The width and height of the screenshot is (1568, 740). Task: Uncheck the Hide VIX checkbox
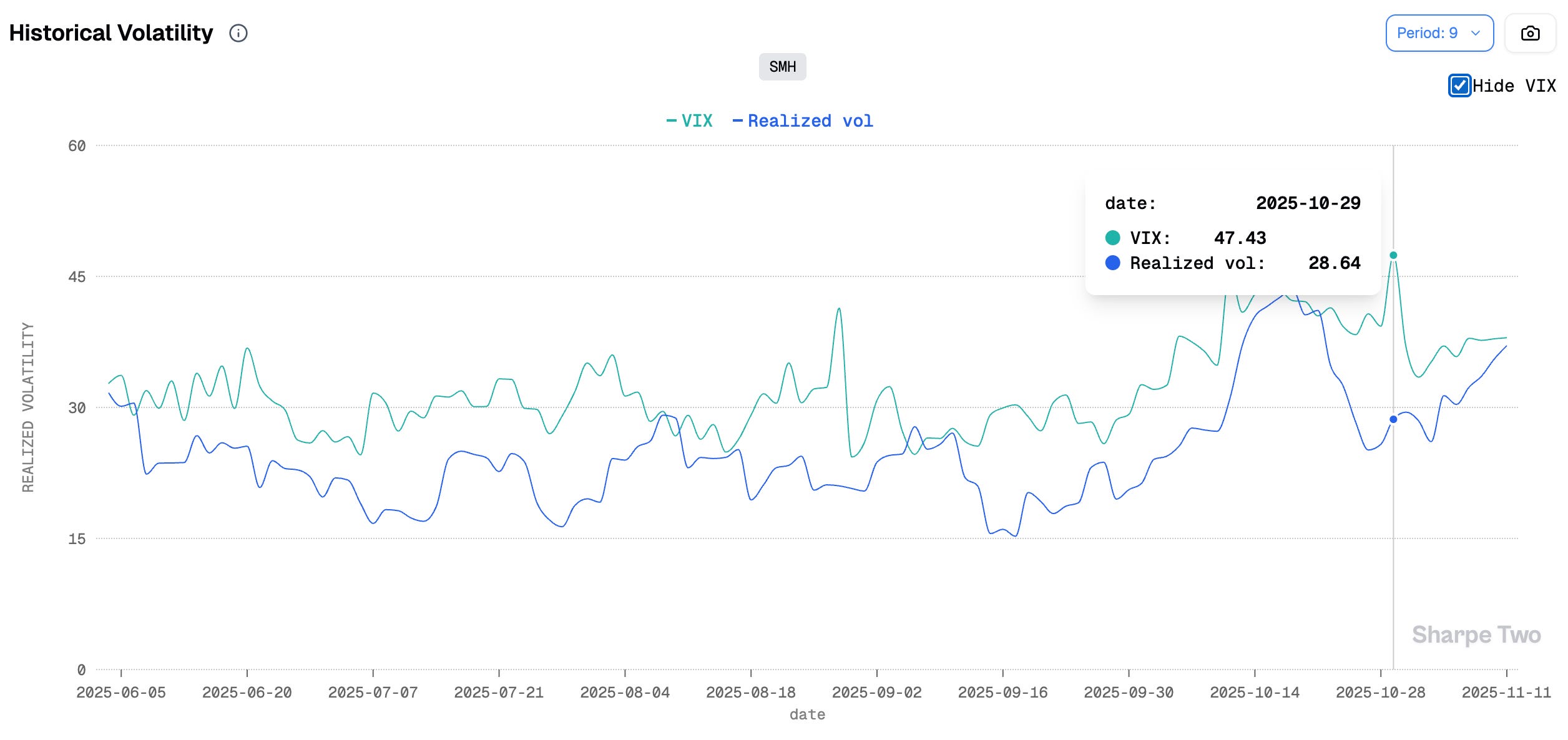[x=1459, y=85]
